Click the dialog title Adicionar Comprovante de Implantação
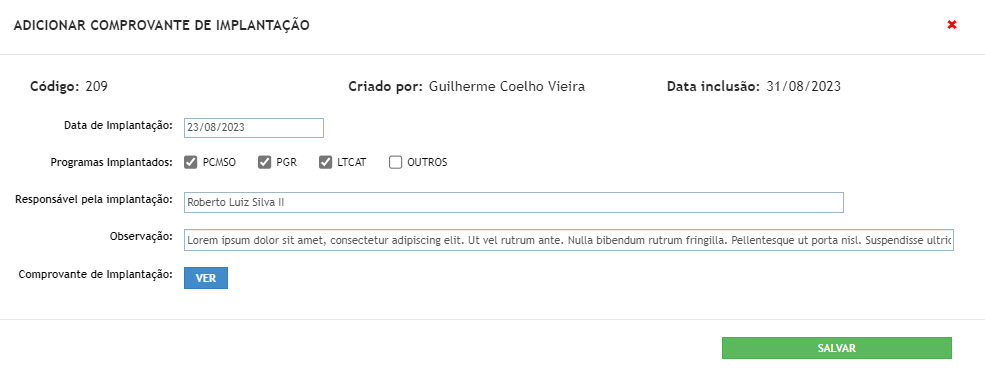 pyautogui.click(x=161, y=26)
